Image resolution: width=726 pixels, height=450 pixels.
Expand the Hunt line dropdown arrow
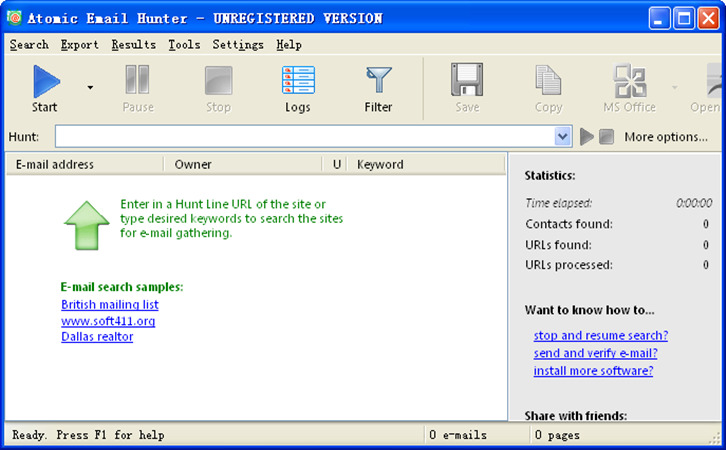pos(563,137)
